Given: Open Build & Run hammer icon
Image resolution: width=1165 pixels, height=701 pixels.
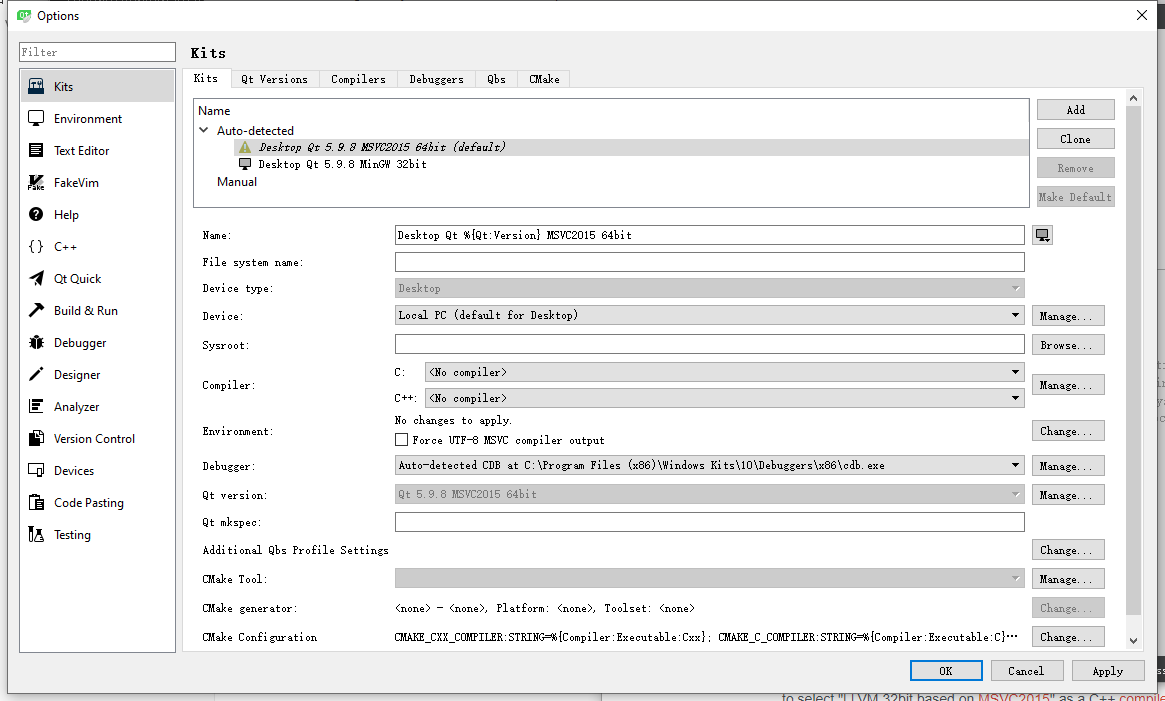Looking at the screenshot, I should [x=36, y=310].
